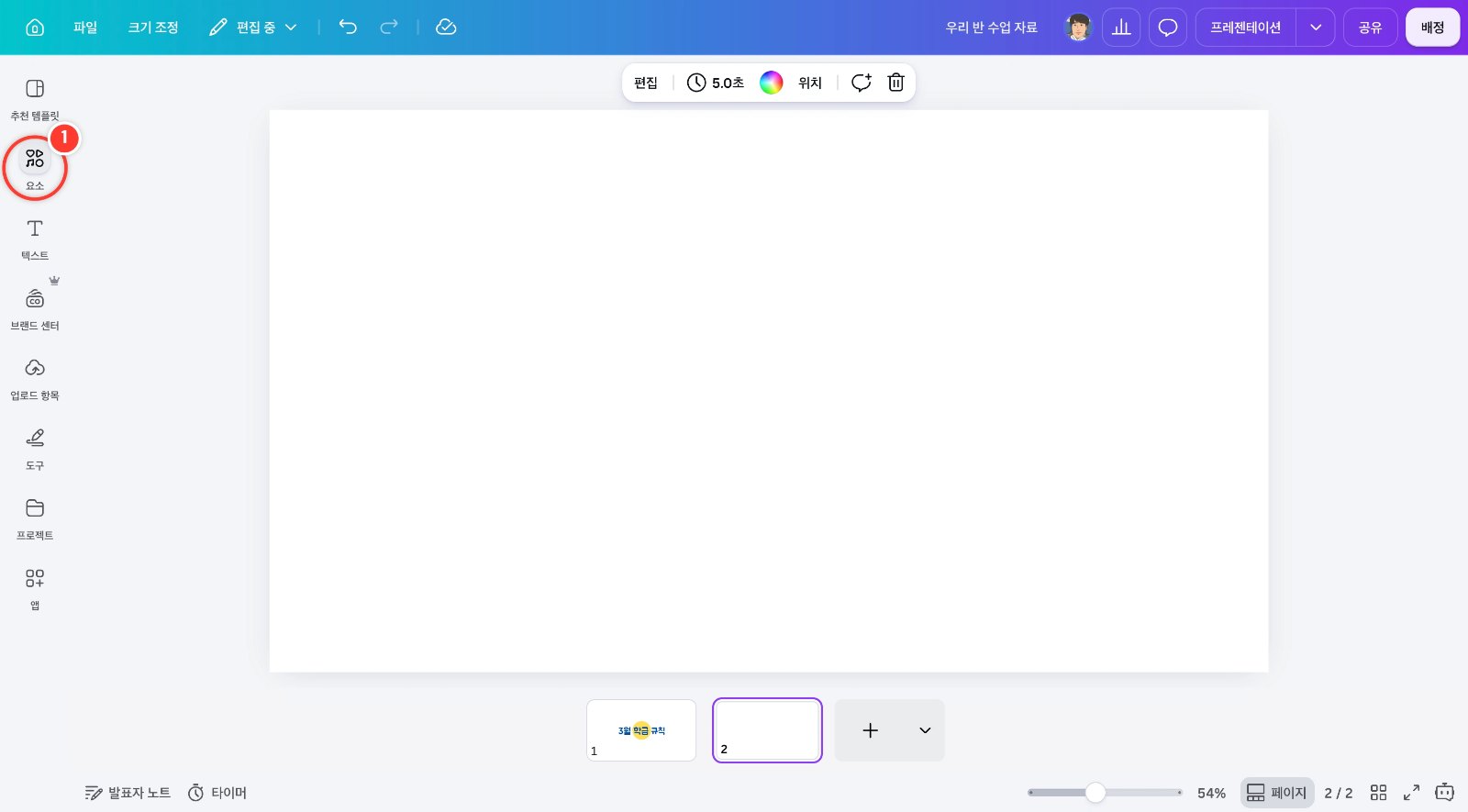Image resolution: width=1468 pixels, height=812 pixels.
Task: Open the 파일 menu
Action: tap(85, 28)
